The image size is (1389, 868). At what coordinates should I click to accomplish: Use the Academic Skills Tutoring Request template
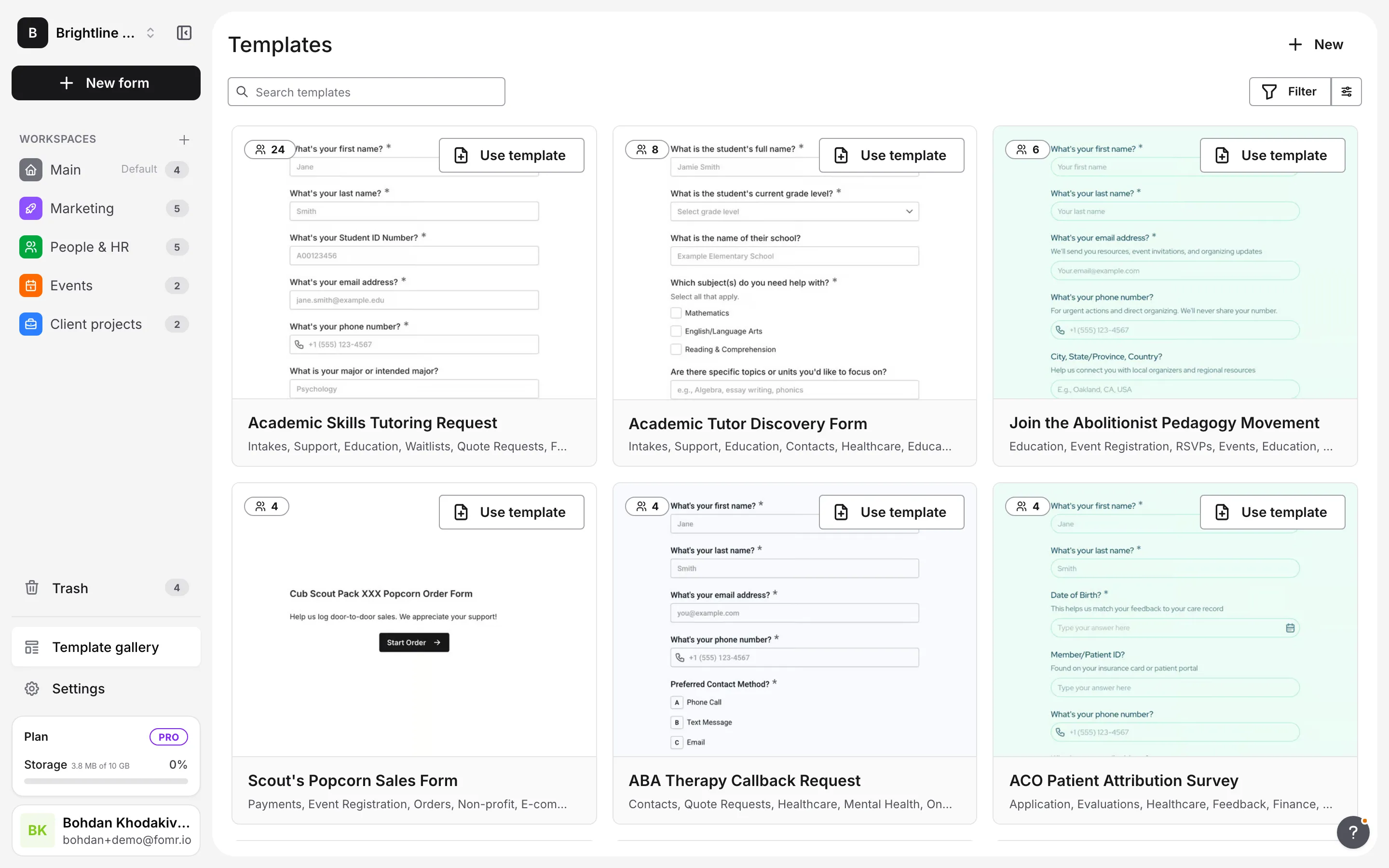pos(511,155)
